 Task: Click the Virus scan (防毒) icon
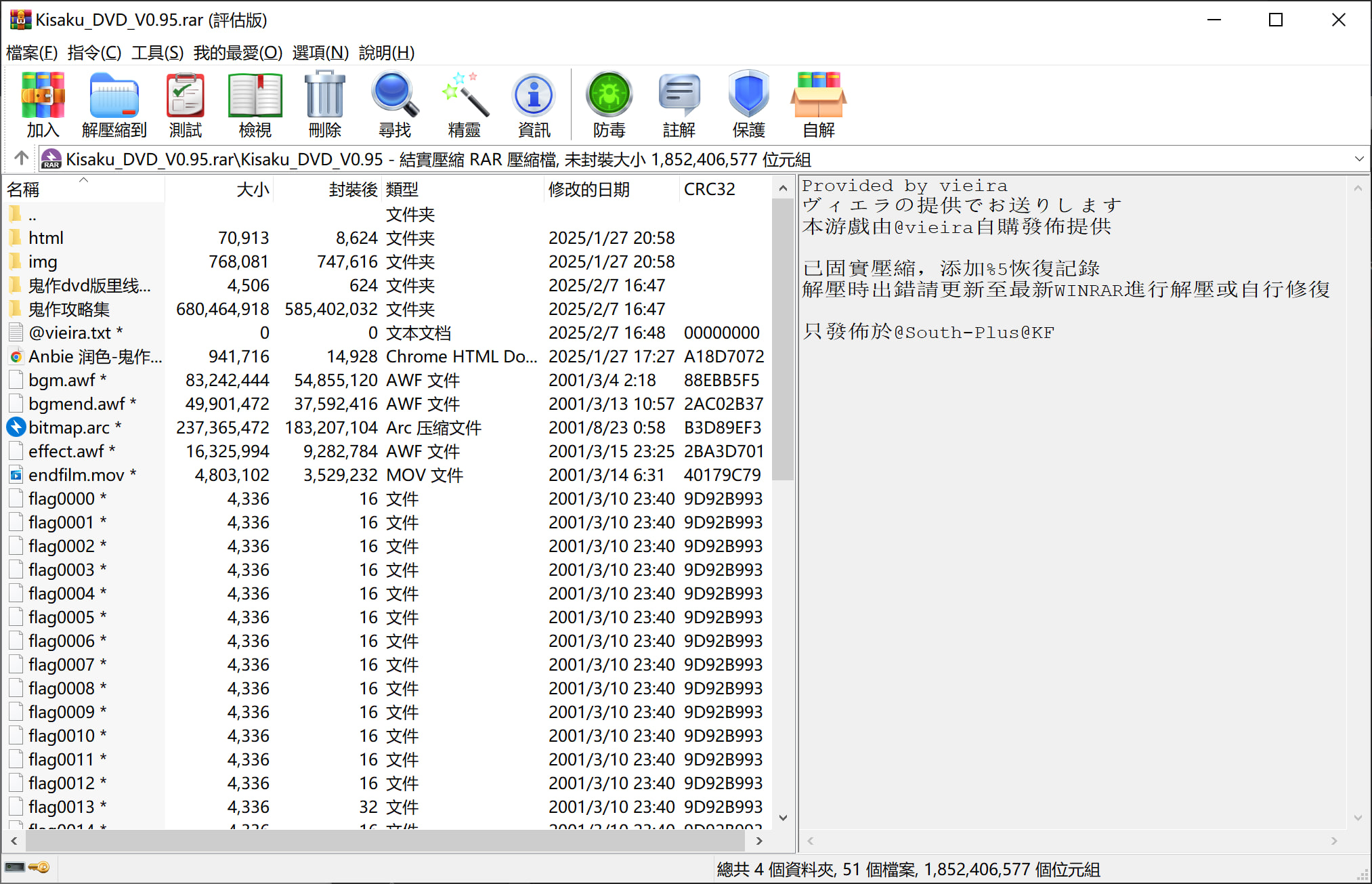tap(609, 104)
